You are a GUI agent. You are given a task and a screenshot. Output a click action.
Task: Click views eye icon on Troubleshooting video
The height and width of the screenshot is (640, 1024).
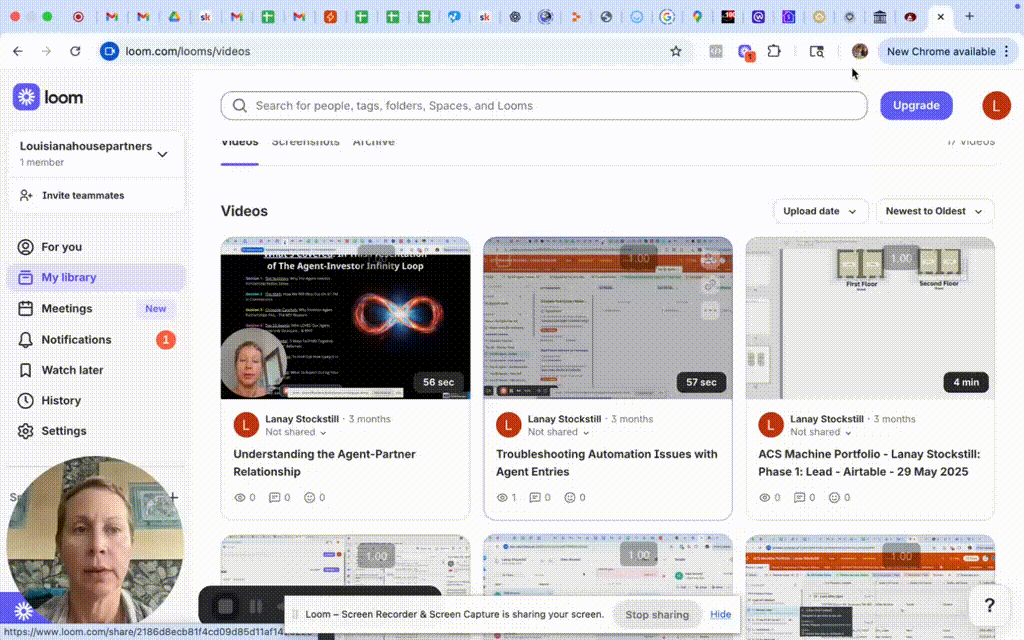(x=502, y=498)
